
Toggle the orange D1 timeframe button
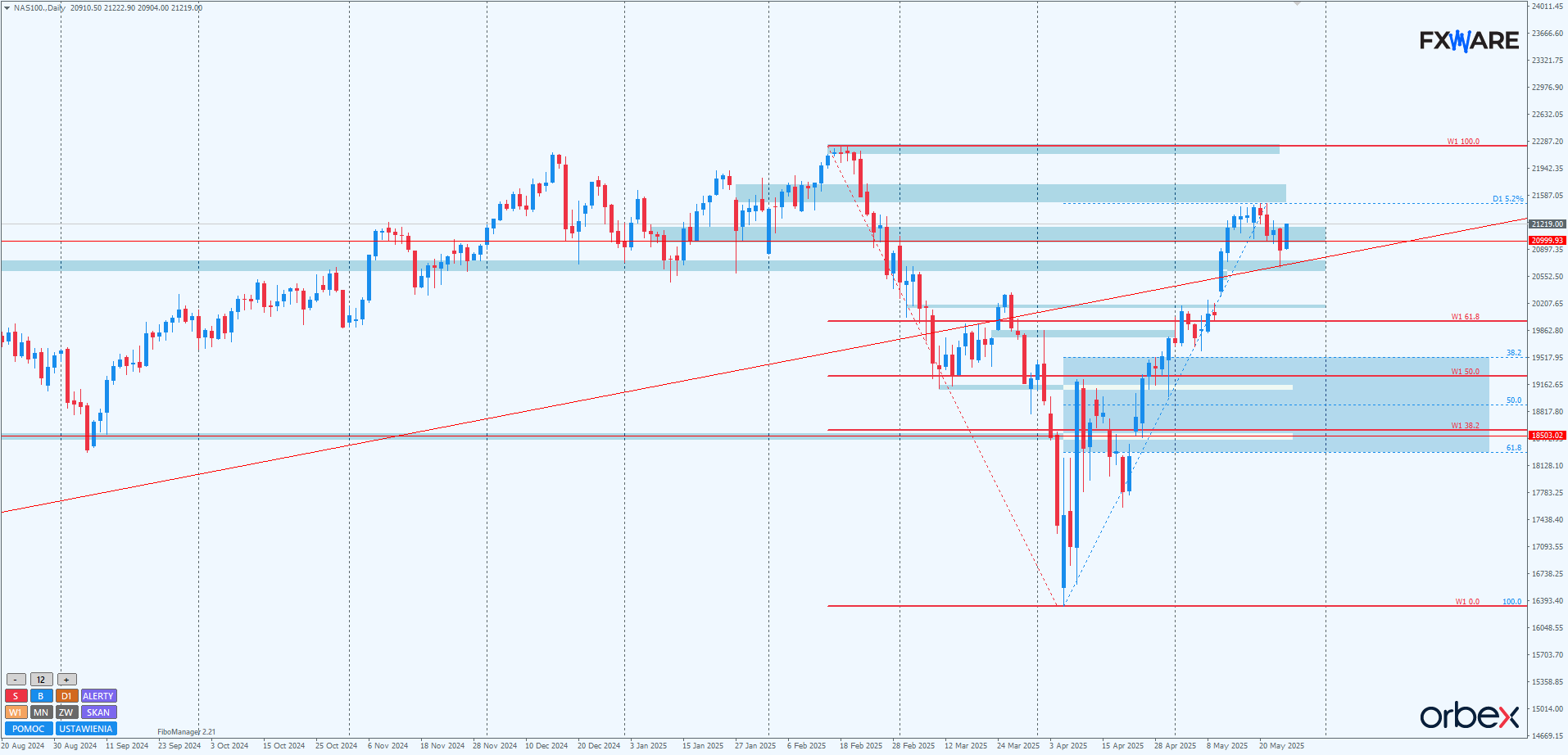pyautogui.click(x=66, y=696)
